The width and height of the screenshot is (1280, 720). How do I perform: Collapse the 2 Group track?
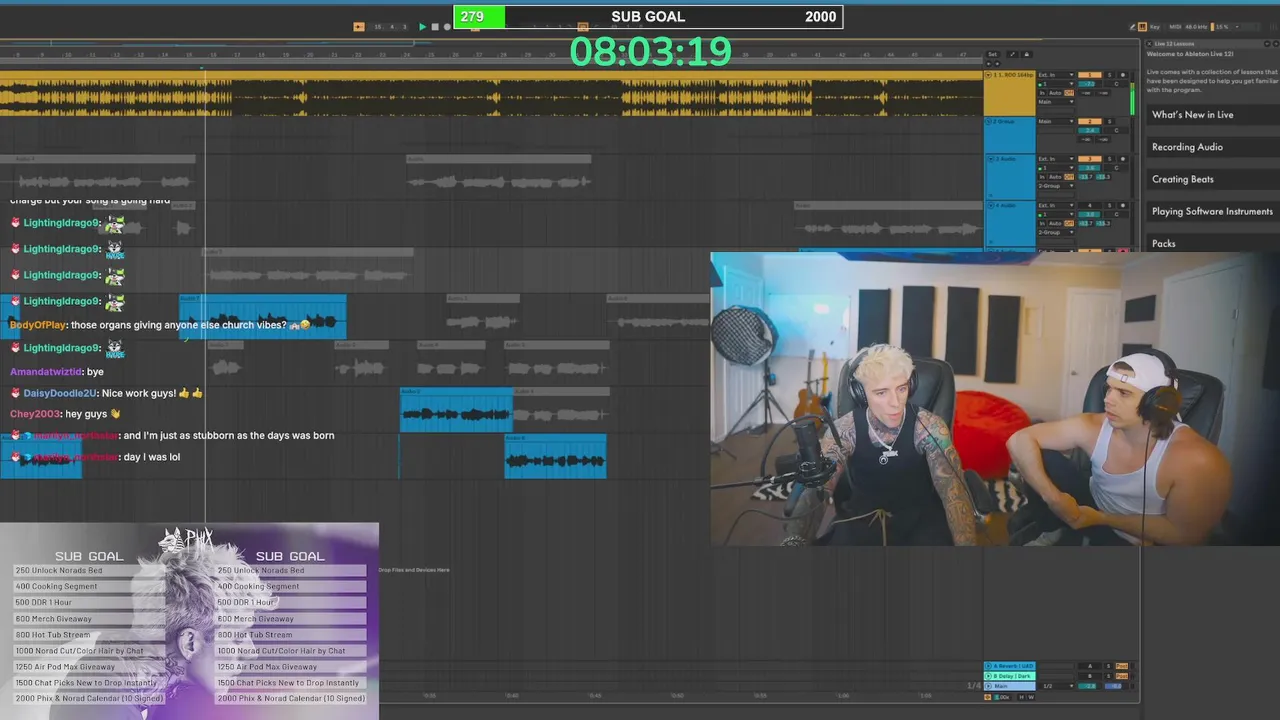[x=988, y=121]
